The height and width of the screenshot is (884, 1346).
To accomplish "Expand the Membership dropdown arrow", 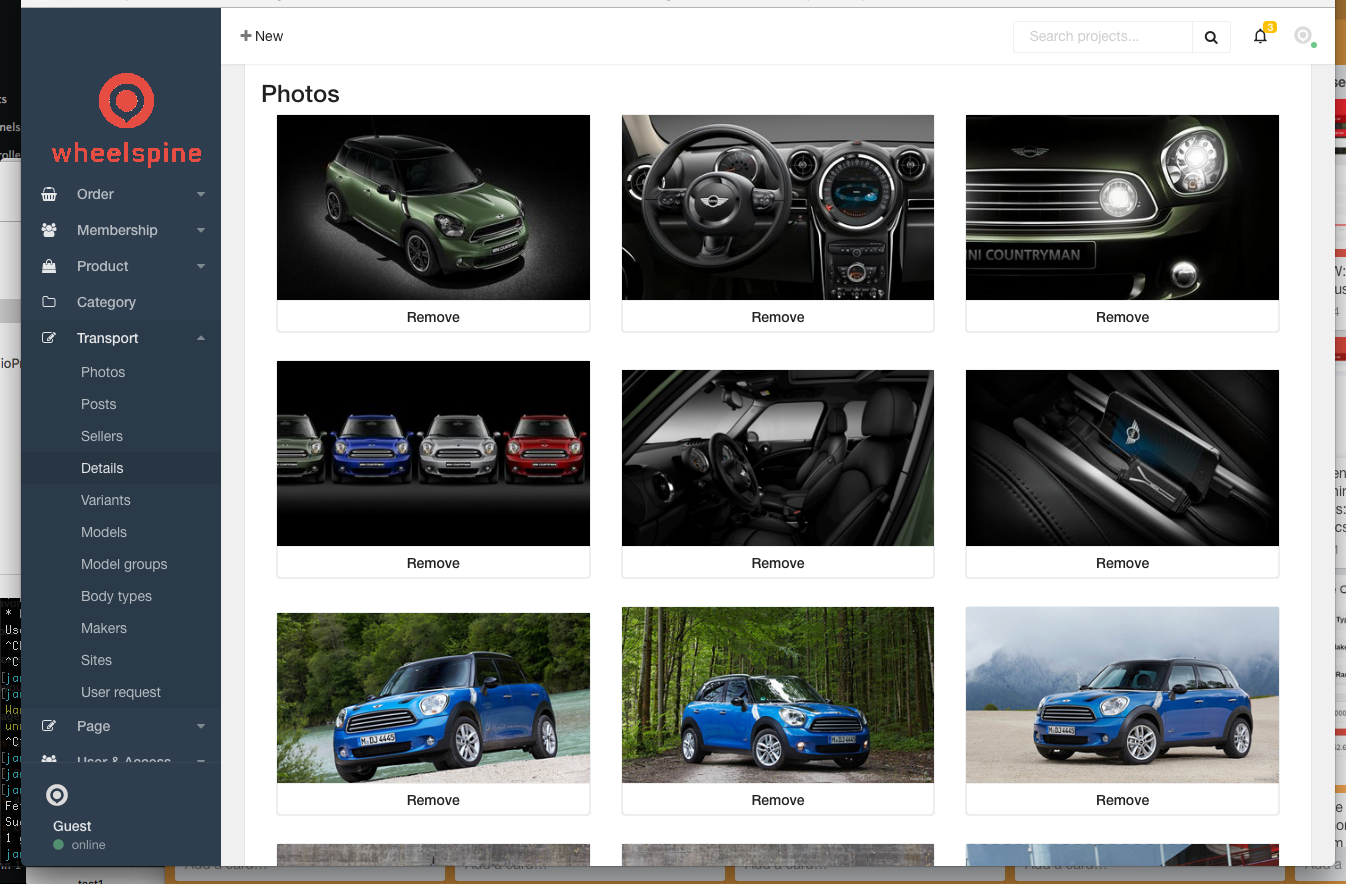I will pyautogui.click(x=201, y=230).
